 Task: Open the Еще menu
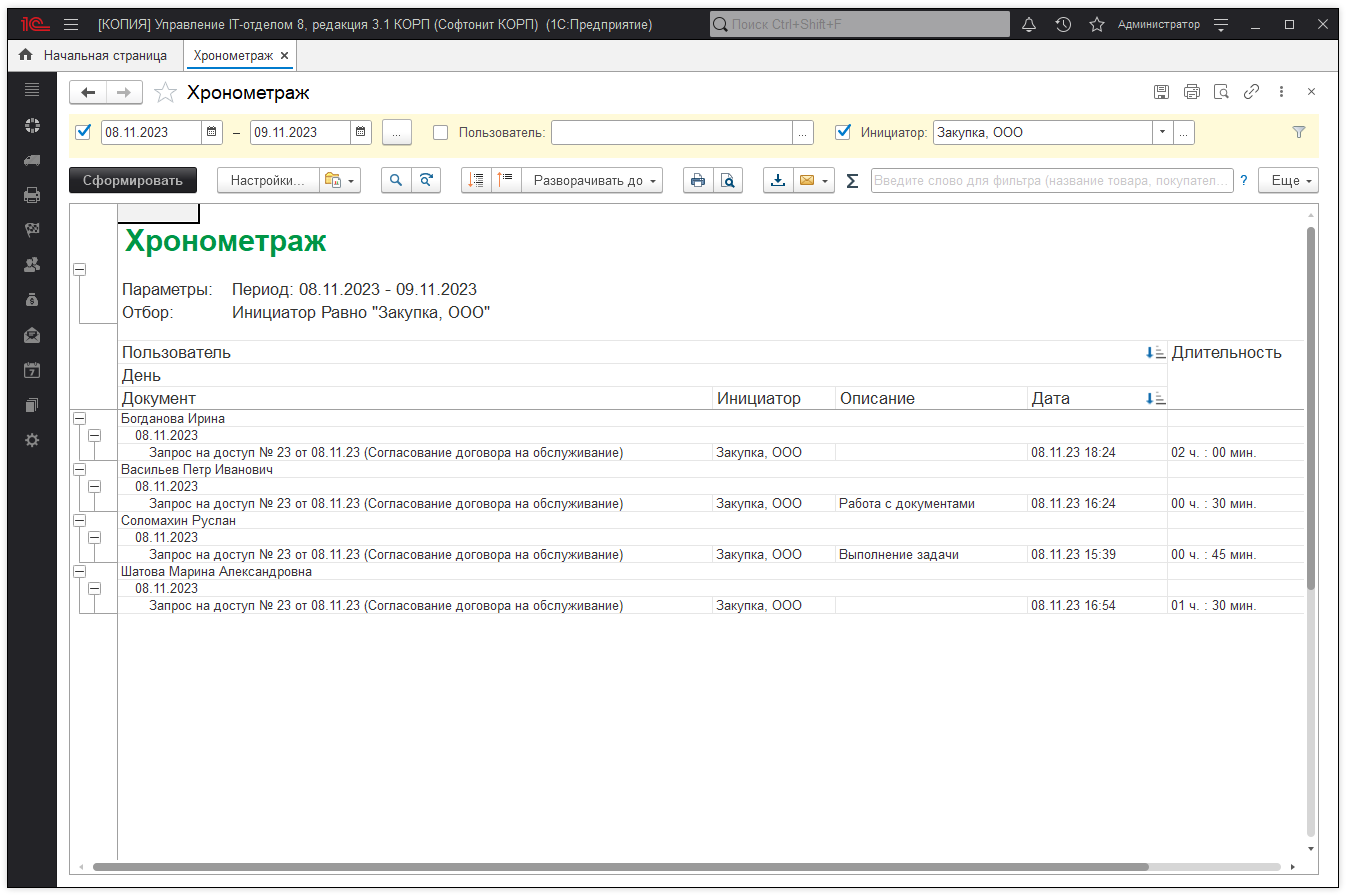tap(1288, 181)
